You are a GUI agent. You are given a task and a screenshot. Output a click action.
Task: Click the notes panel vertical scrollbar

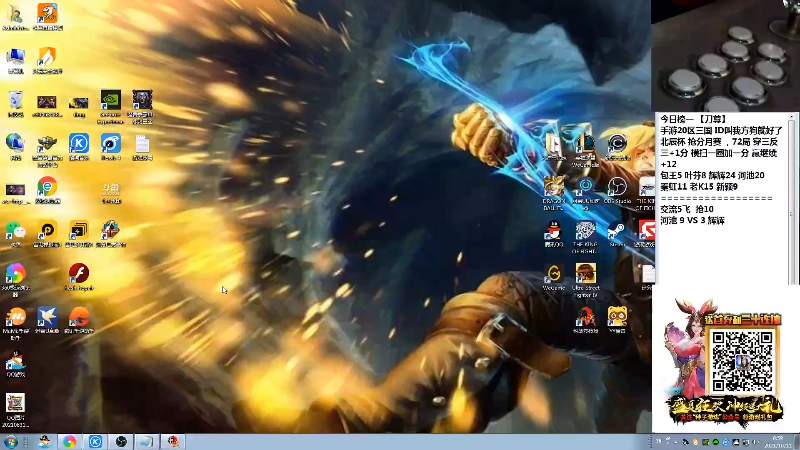[x=791, y=198]
